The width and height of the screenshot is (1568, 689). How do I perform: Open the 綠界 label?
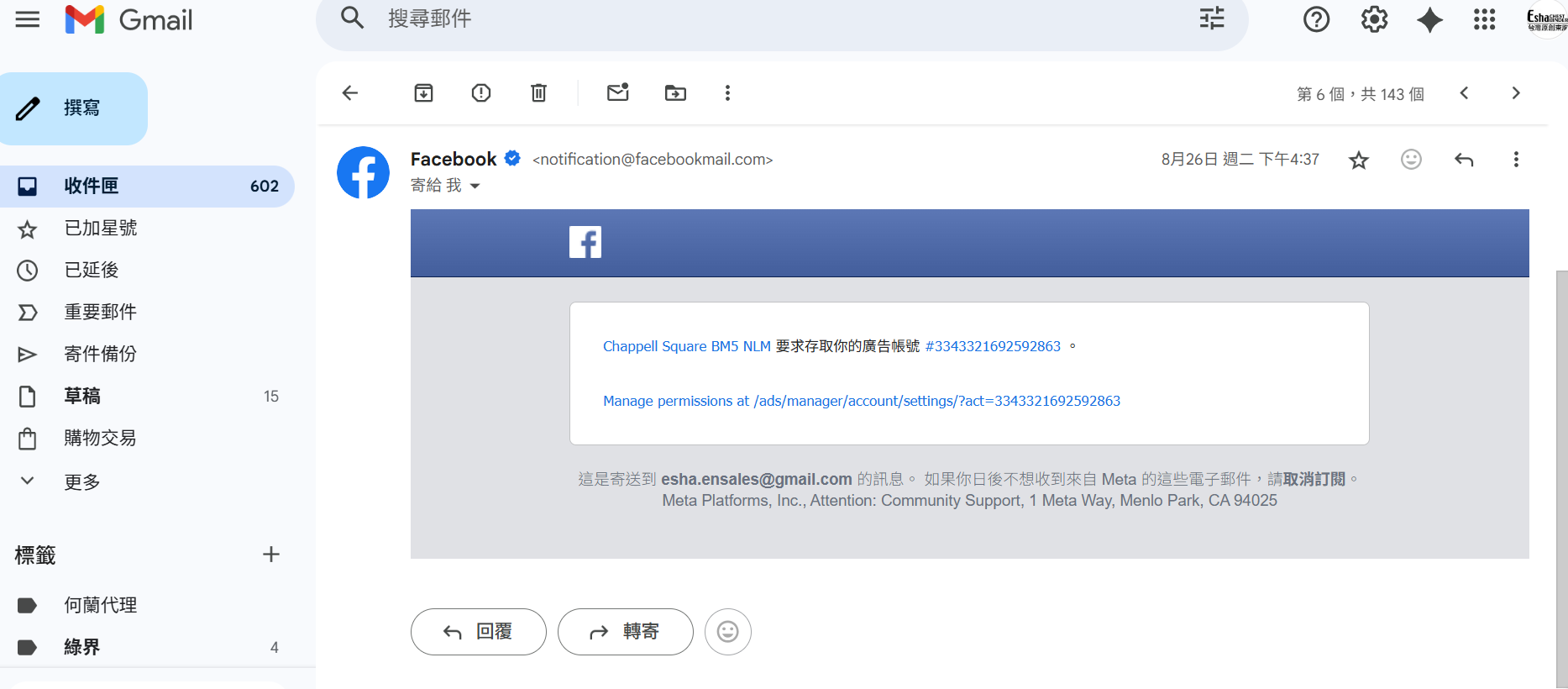point(147,647)
